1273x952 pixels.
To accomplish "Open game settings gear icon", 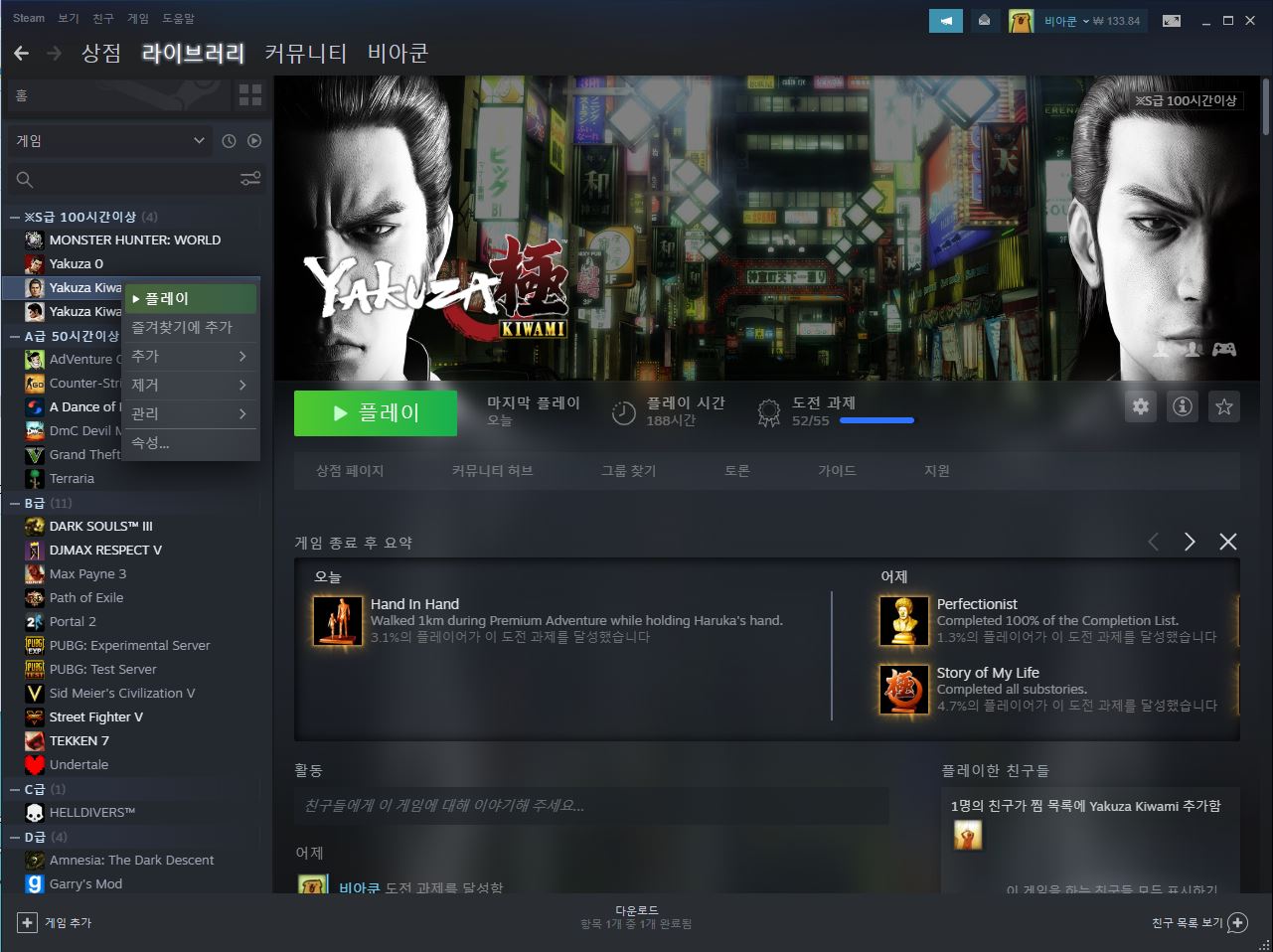I will coord(1141,406).
